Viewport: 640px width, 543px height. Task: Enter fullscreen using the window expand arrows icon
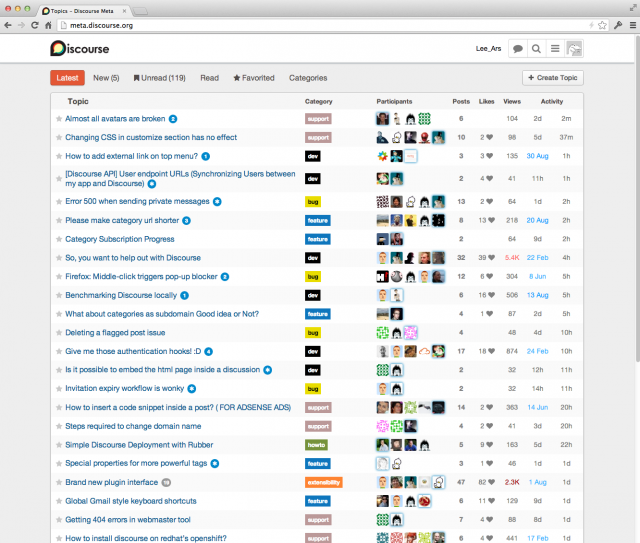point(633,7)
